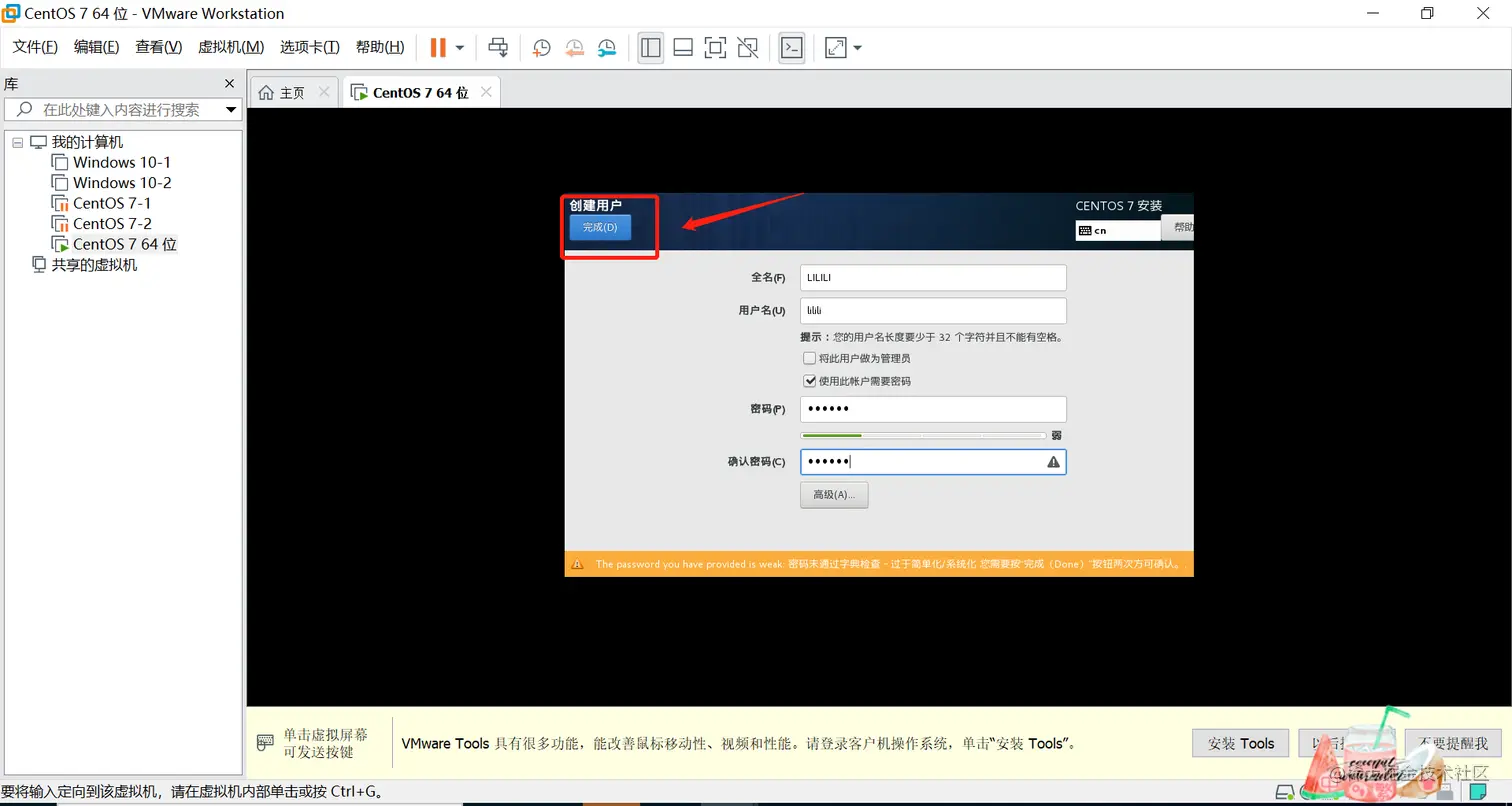Click the cn keyboard layout indicator
The height and width of the screenshot is (806, 1512).
(1118, 230)
